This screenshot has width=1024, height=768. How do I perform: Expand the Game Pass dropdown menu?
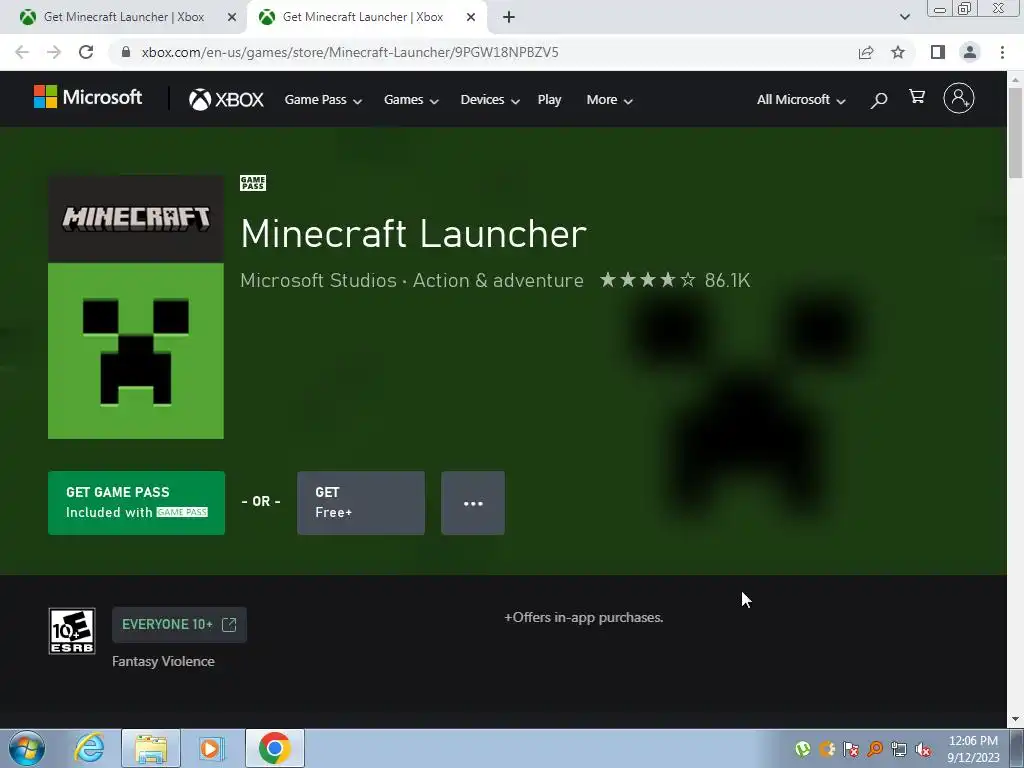[323, 100]
